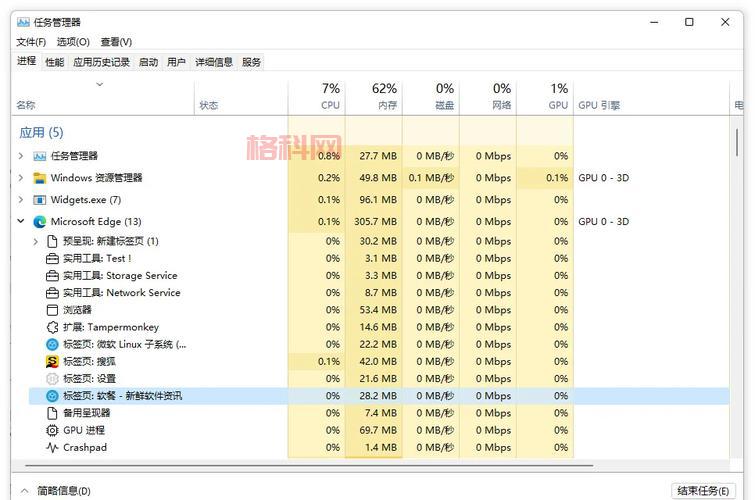Click the vertical scrollbar thumb
Image resolution: width=755 pixels, height=500 pixels.
737,142
